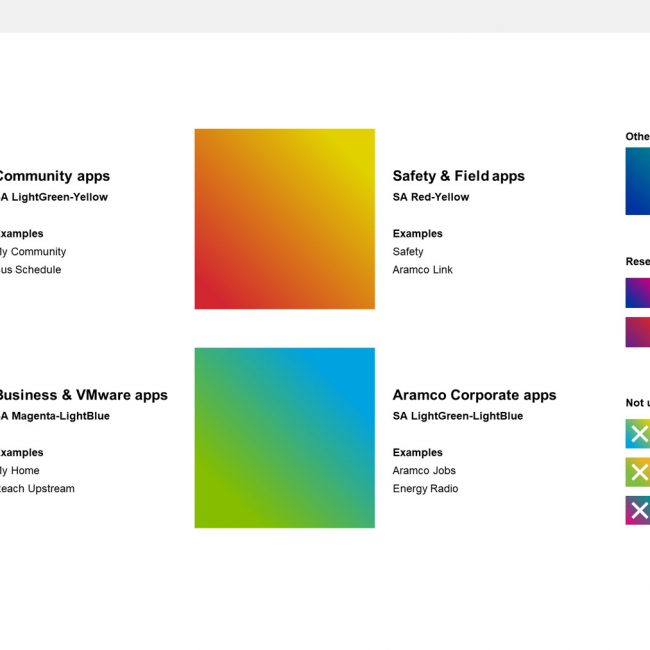
Task: Click the Aramco Jobs example
Action: click(424, 471)
